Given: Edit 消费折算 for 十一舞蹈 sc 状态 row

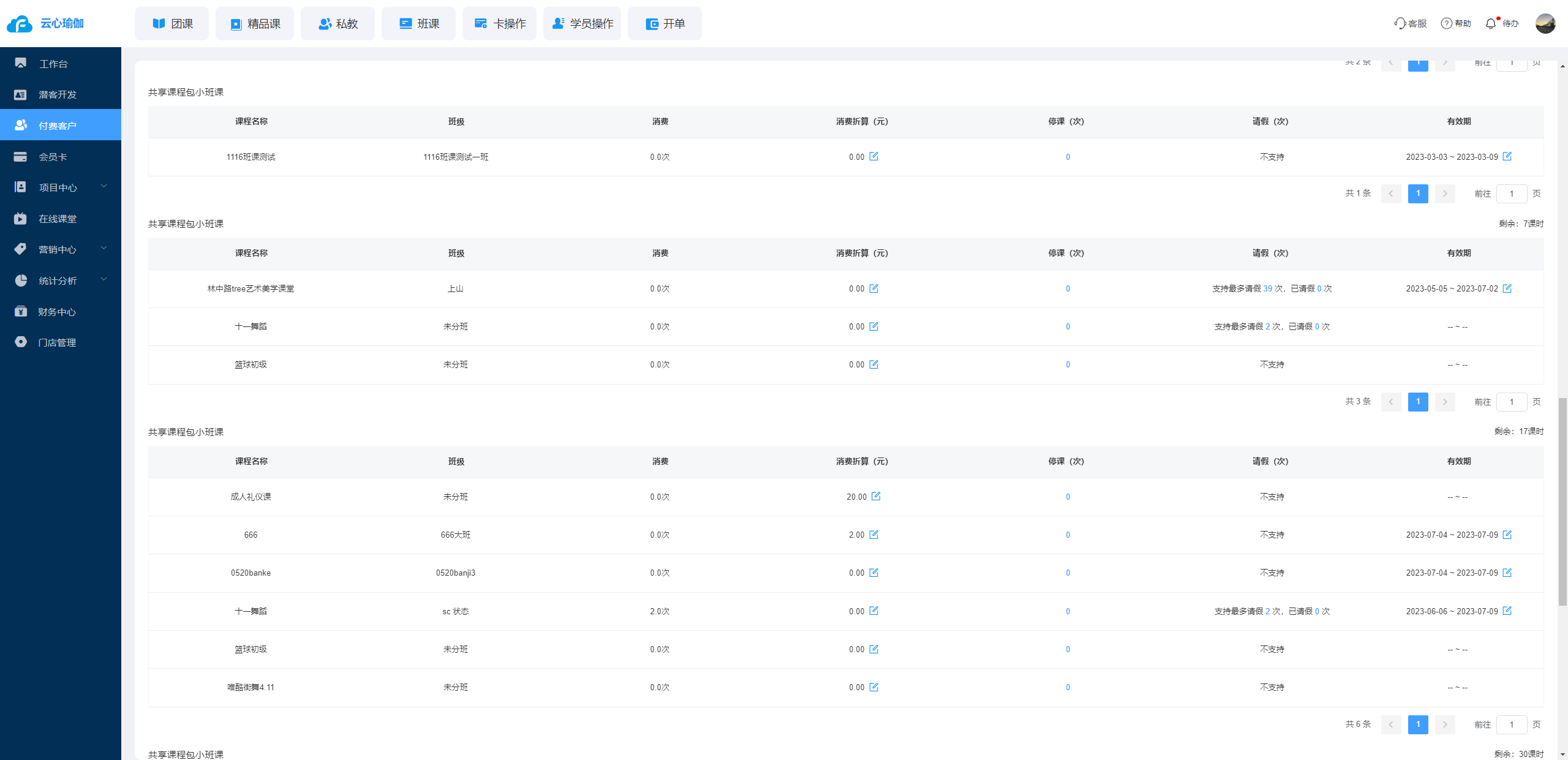Looking at the screenshot, I should pos(874,611).
